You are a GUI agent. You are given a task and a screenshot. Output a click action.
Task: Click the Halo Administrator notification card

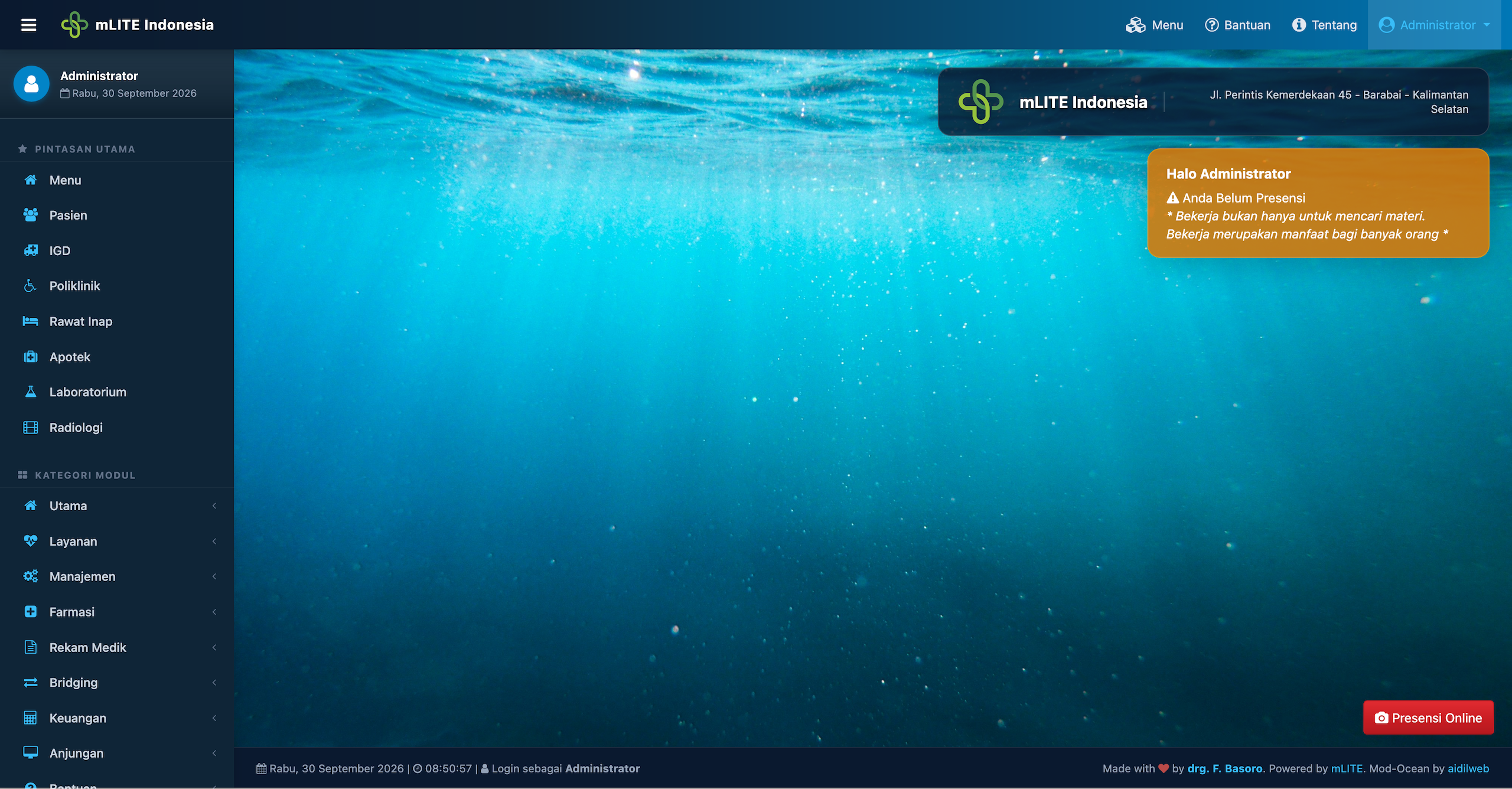tap(1318, 203)
